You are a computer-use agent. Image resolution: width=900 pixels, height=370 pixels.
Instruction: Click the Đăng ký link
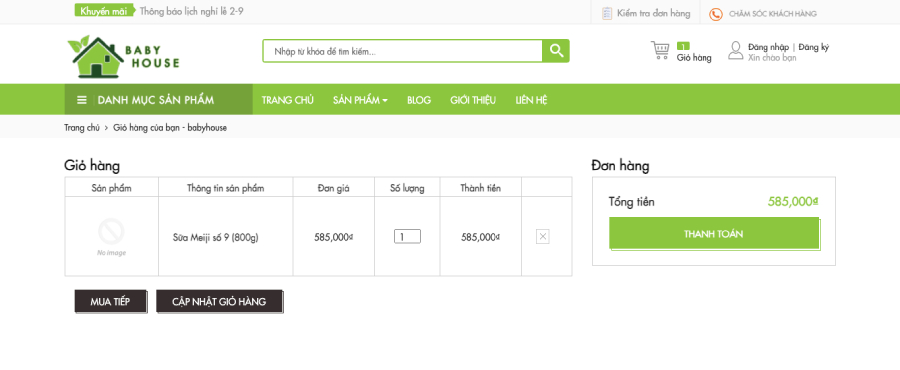pos(813,47)
